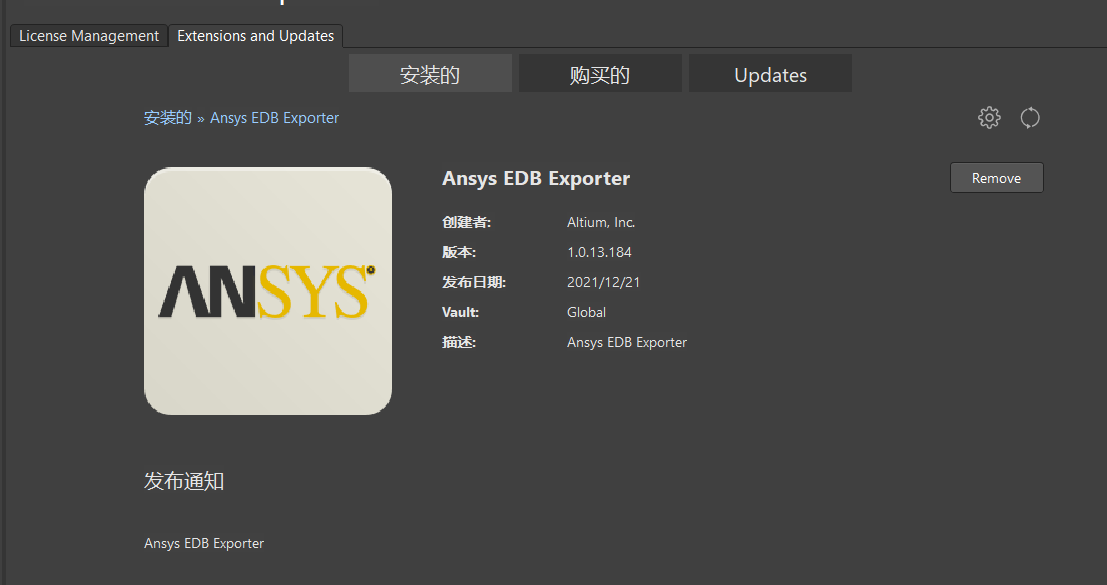Select the 安装的 (Installed) tab

coord(430,72)
